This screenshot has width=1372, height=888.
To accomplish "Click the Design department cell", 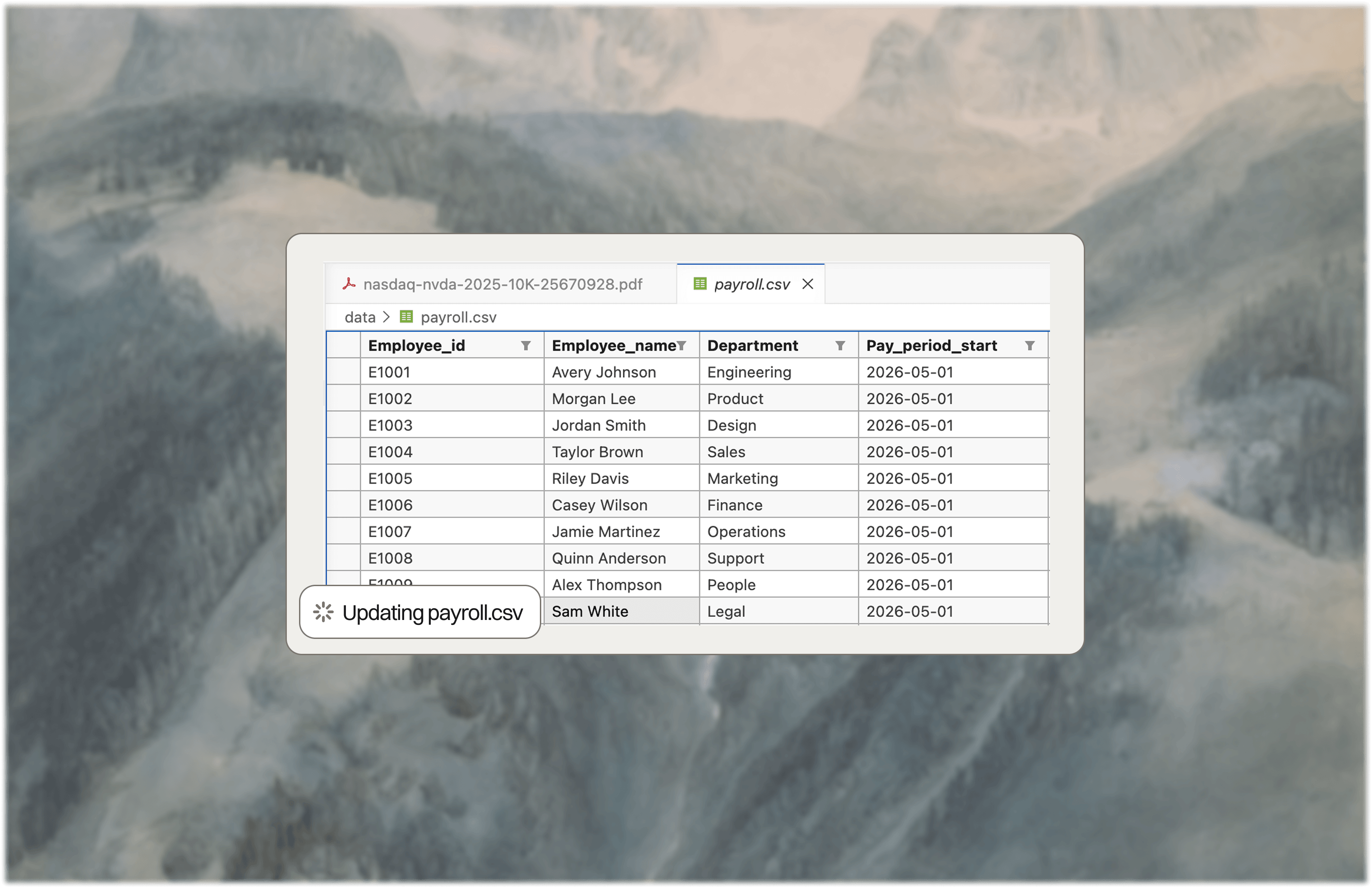I will tap(779, 425).
